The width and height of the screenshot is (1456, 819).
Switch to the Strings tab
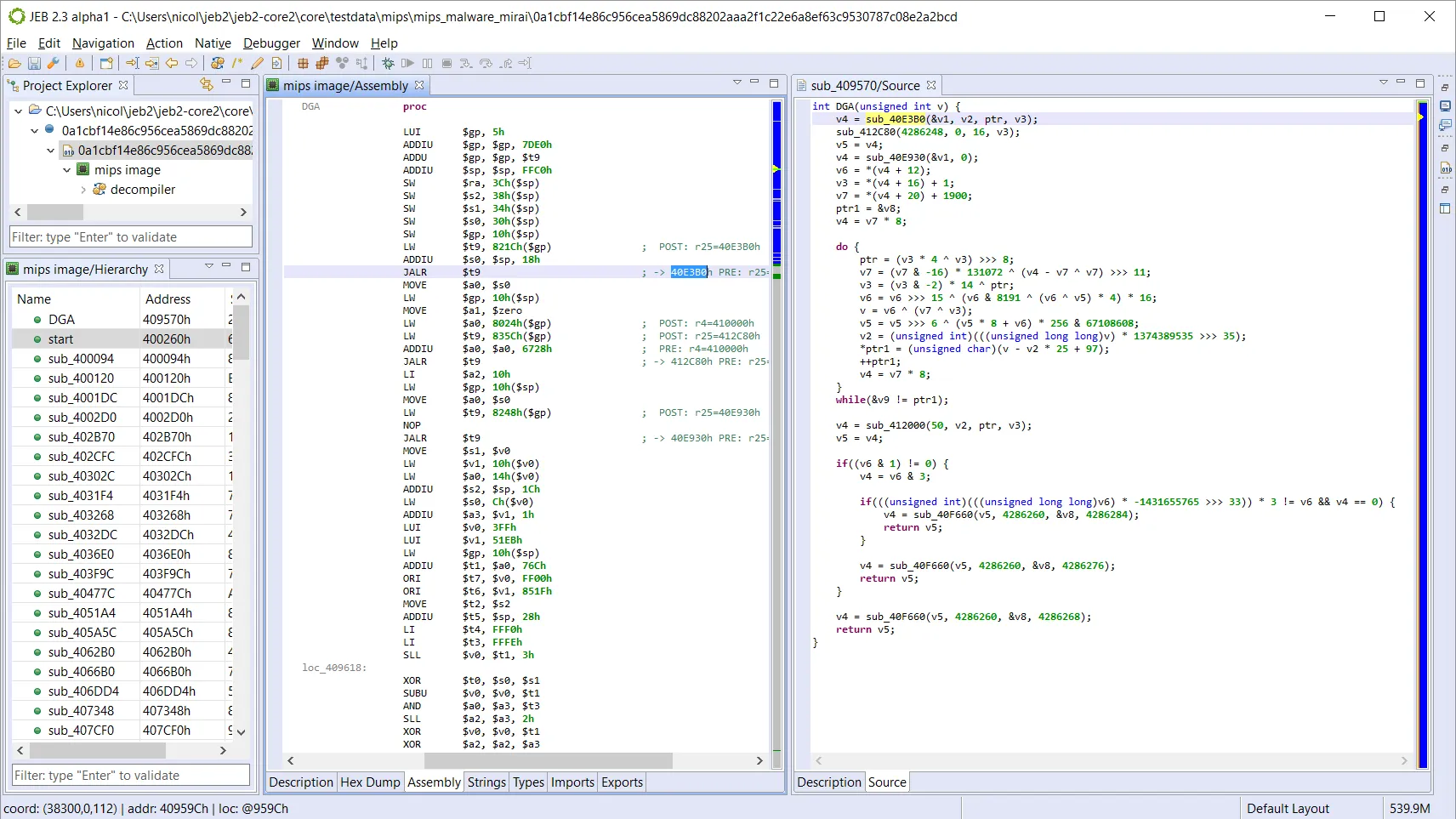click(x=486, y=782)
